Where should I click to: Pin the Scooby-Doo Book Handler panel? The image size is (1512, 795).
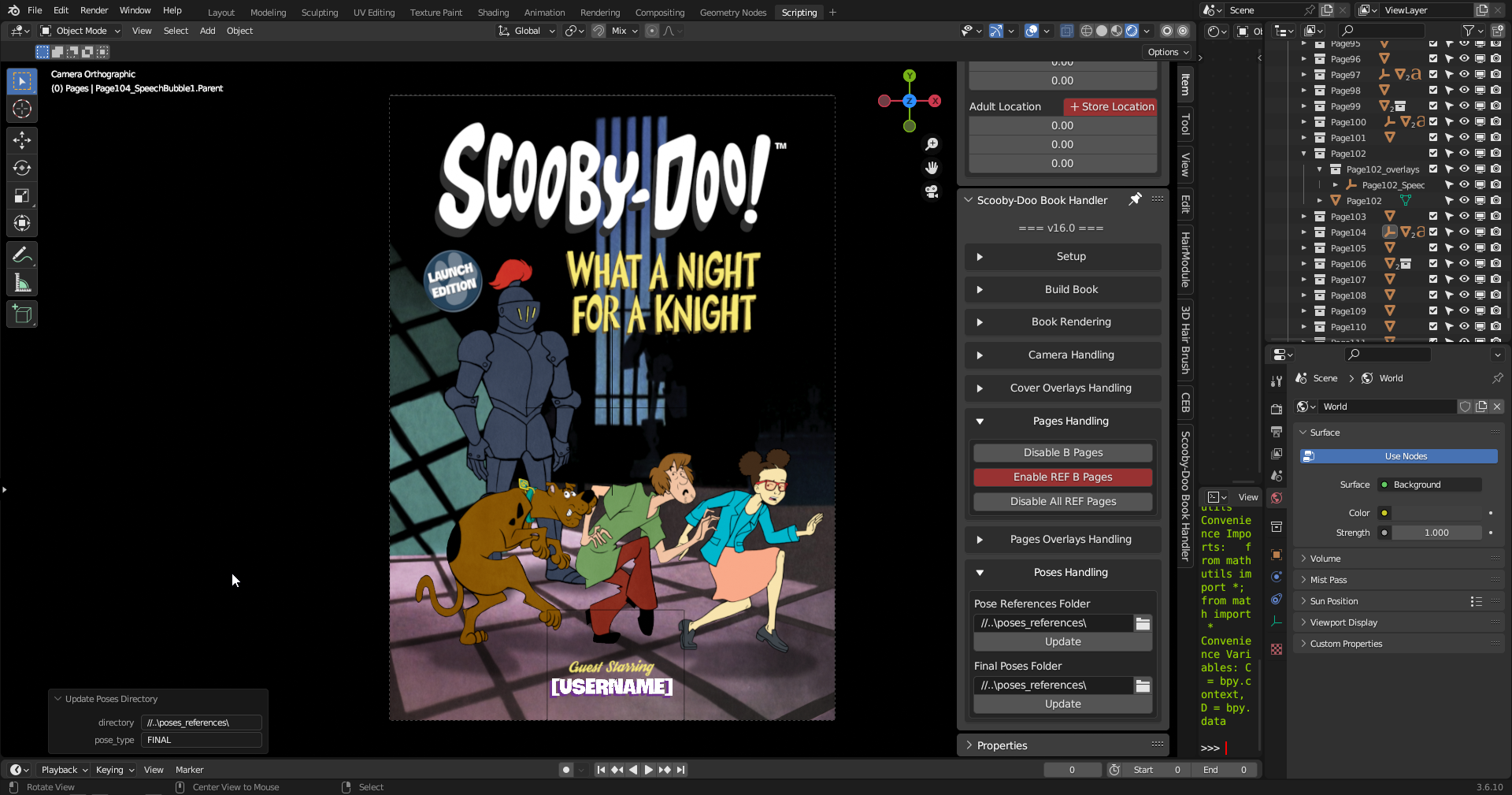tap(1135, 199)
